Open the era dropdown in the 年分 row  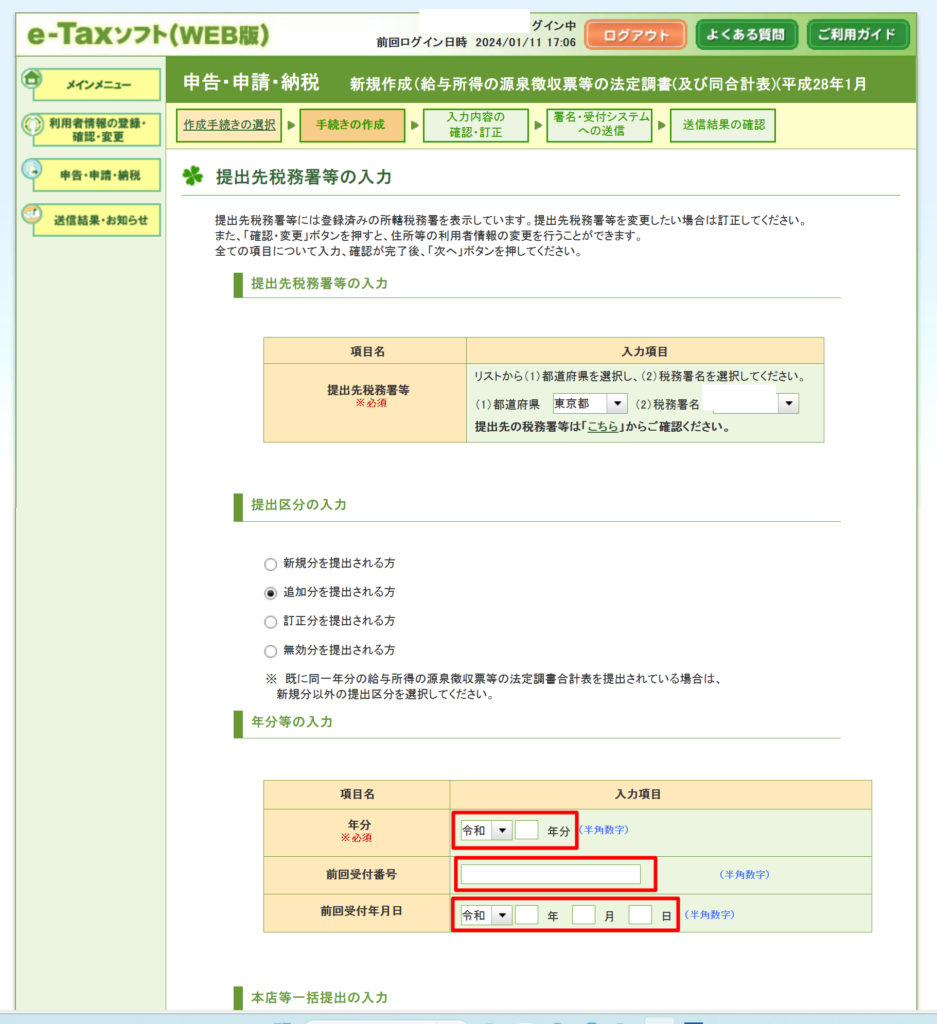pos(485,831)
